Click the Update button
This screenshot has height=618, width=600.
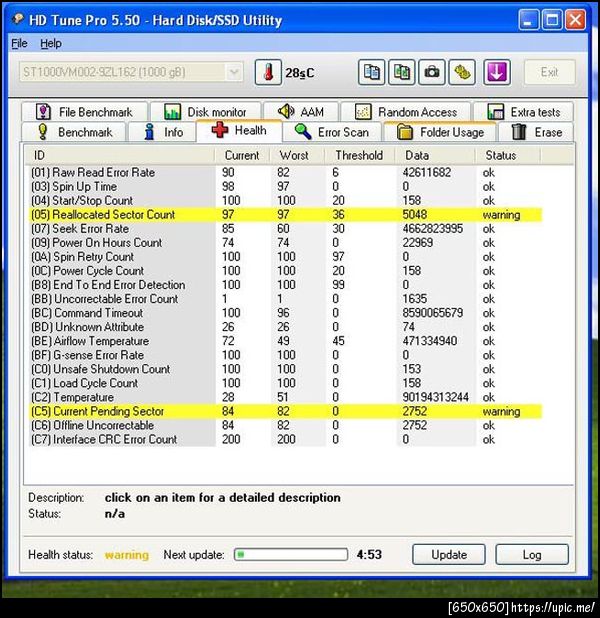point(449,555)
